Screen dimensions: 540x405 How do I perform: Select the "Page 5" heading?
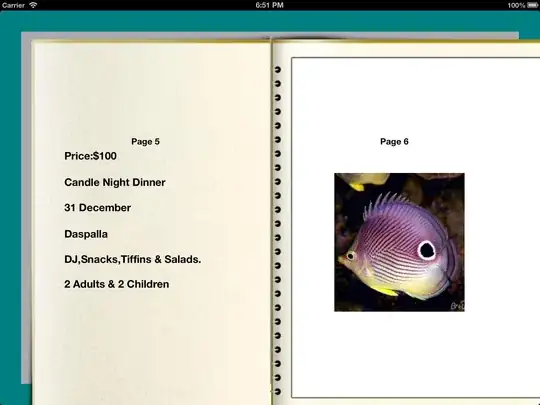(x=145, y=142)
